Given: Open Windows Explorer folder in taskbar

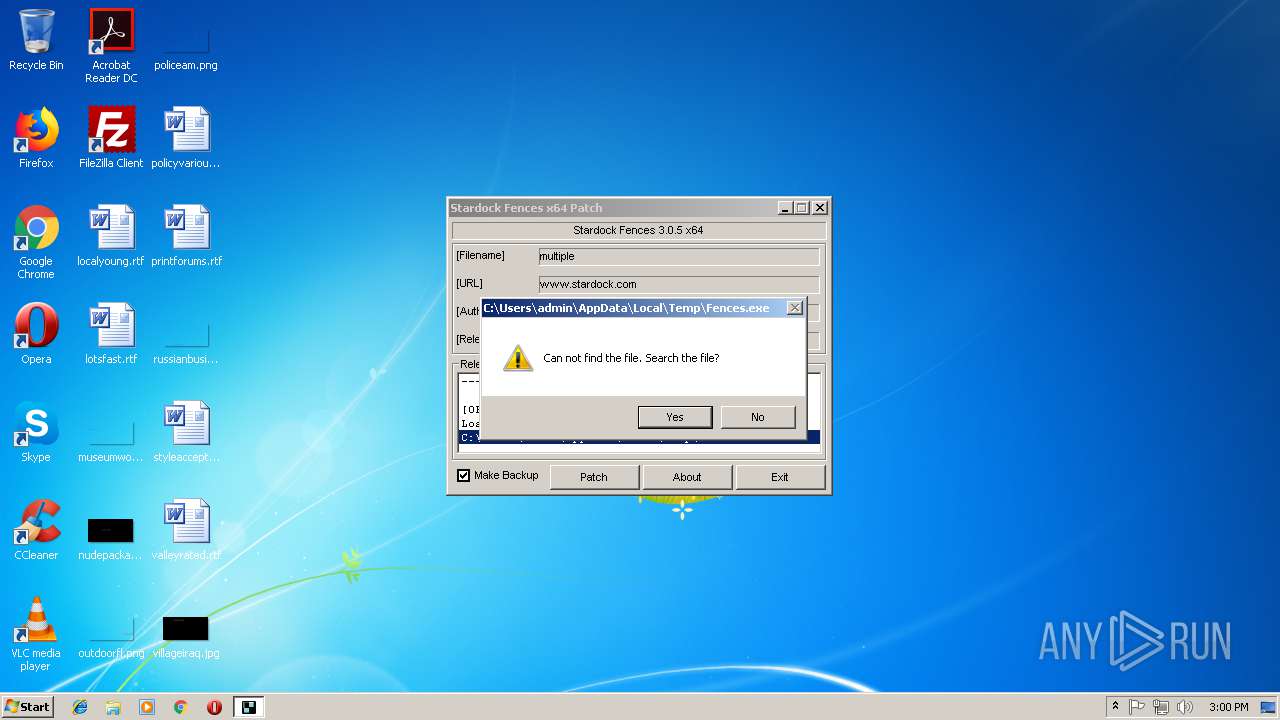Looking at the screenshot, I should click(x=113, y=707).
